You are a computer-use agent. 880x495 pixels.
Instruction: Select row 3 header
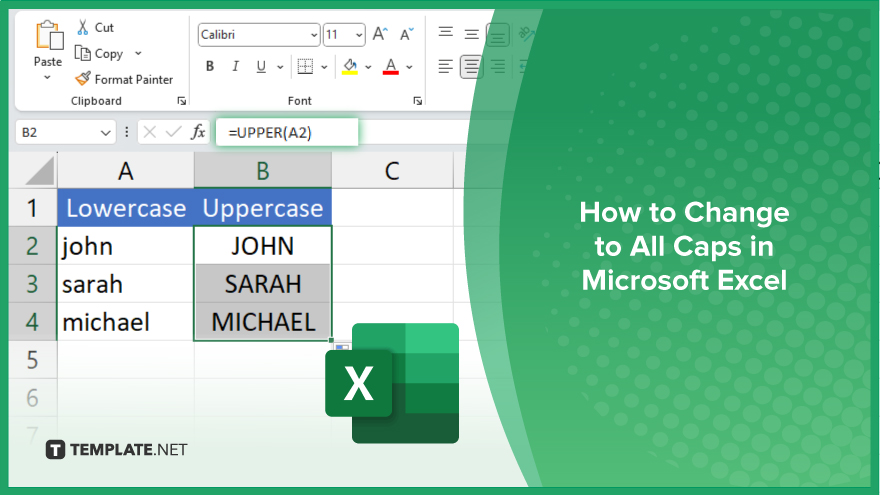point(33,284)
